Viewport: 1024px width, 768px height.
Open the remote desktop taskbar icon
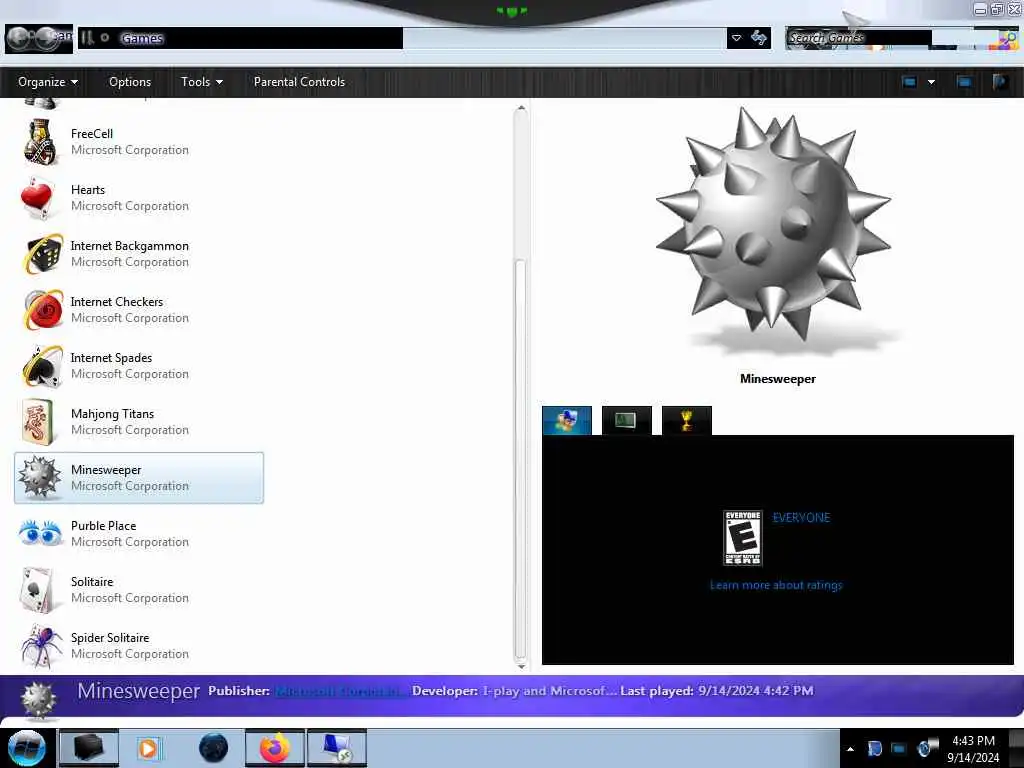pyautogui.click(x=337, y=748)
